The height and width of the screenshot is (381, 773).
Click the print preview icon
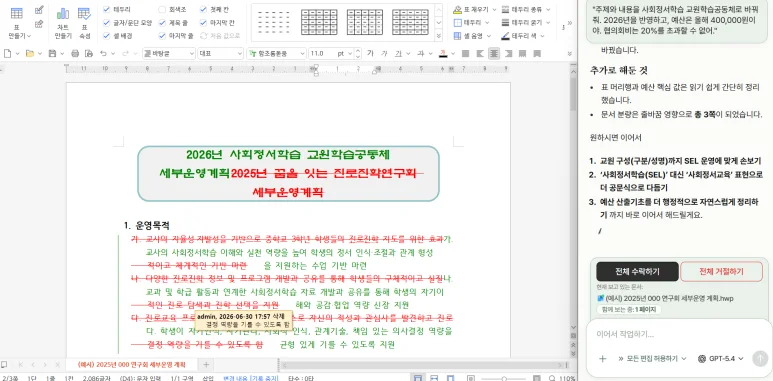89,53
